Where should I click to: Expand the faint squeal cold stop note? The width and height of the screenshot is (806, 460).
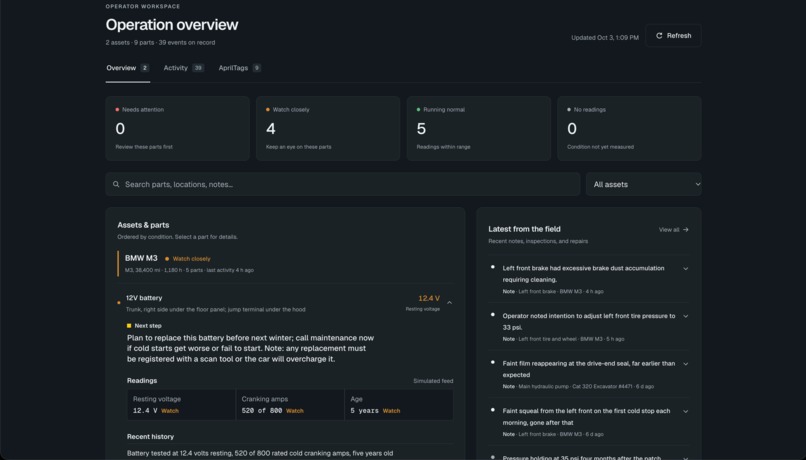pyautogui.click(x=686, y=412)
